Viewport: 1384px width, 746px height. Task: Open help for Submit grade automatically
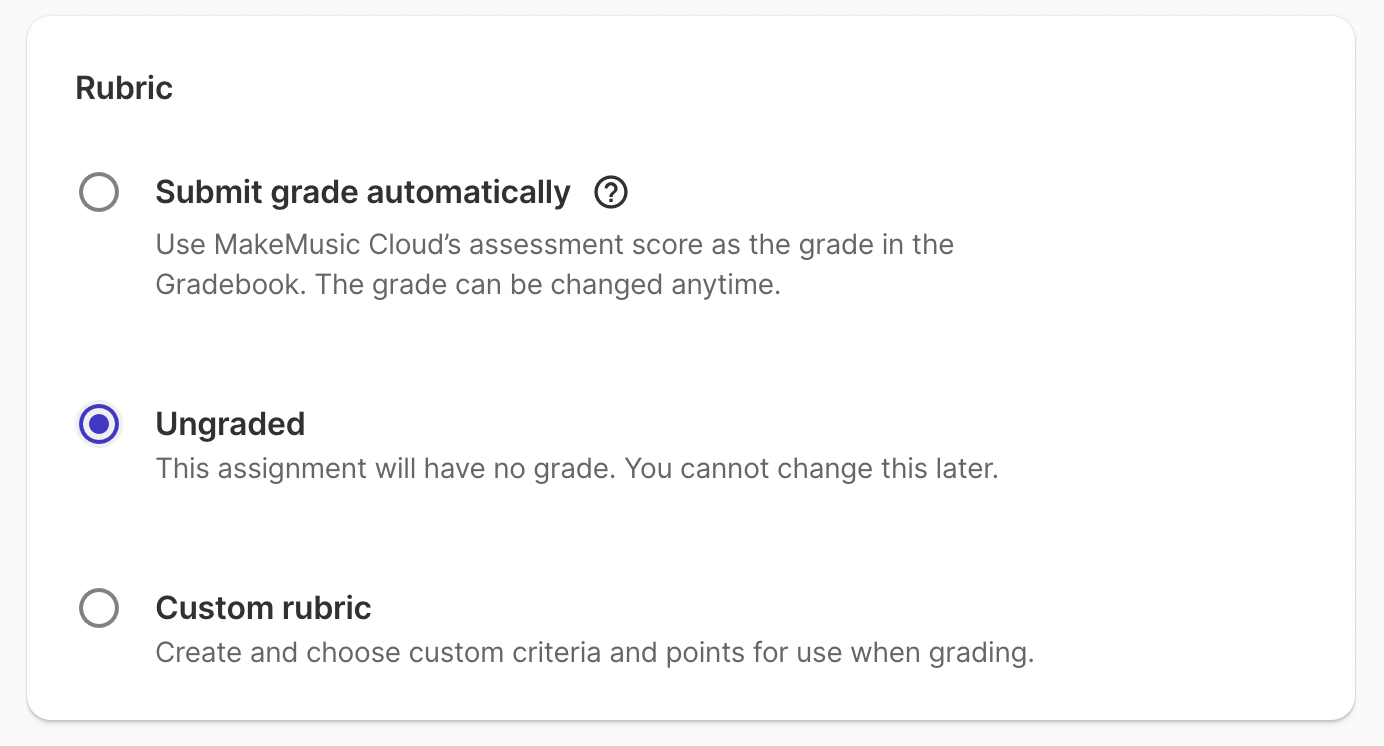(610, 192)
